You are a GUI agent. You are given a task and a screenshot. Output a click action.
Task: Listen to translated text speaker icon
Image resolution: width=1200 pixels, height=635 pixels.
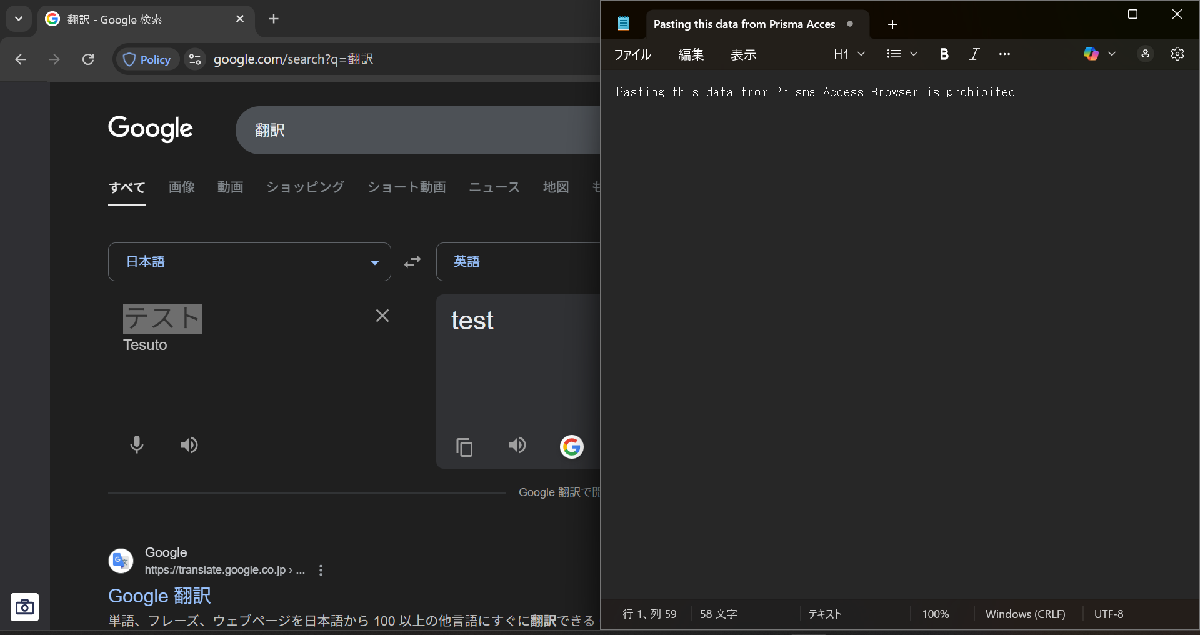pyautogui.click(x=517, y=445)
